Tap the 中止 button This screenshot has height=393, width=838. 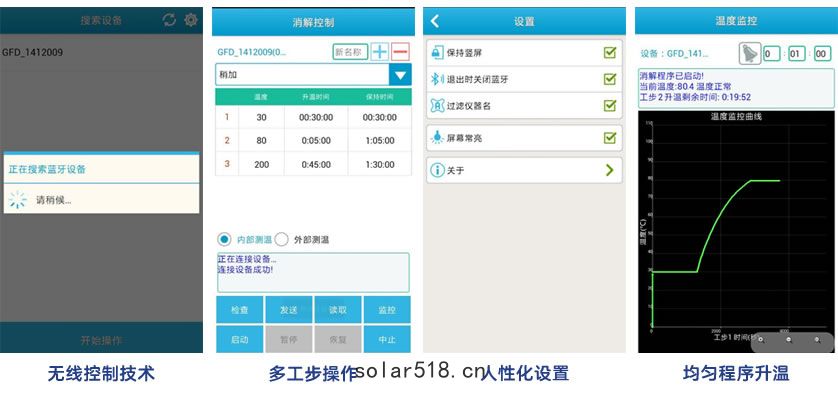pos(387,339)
